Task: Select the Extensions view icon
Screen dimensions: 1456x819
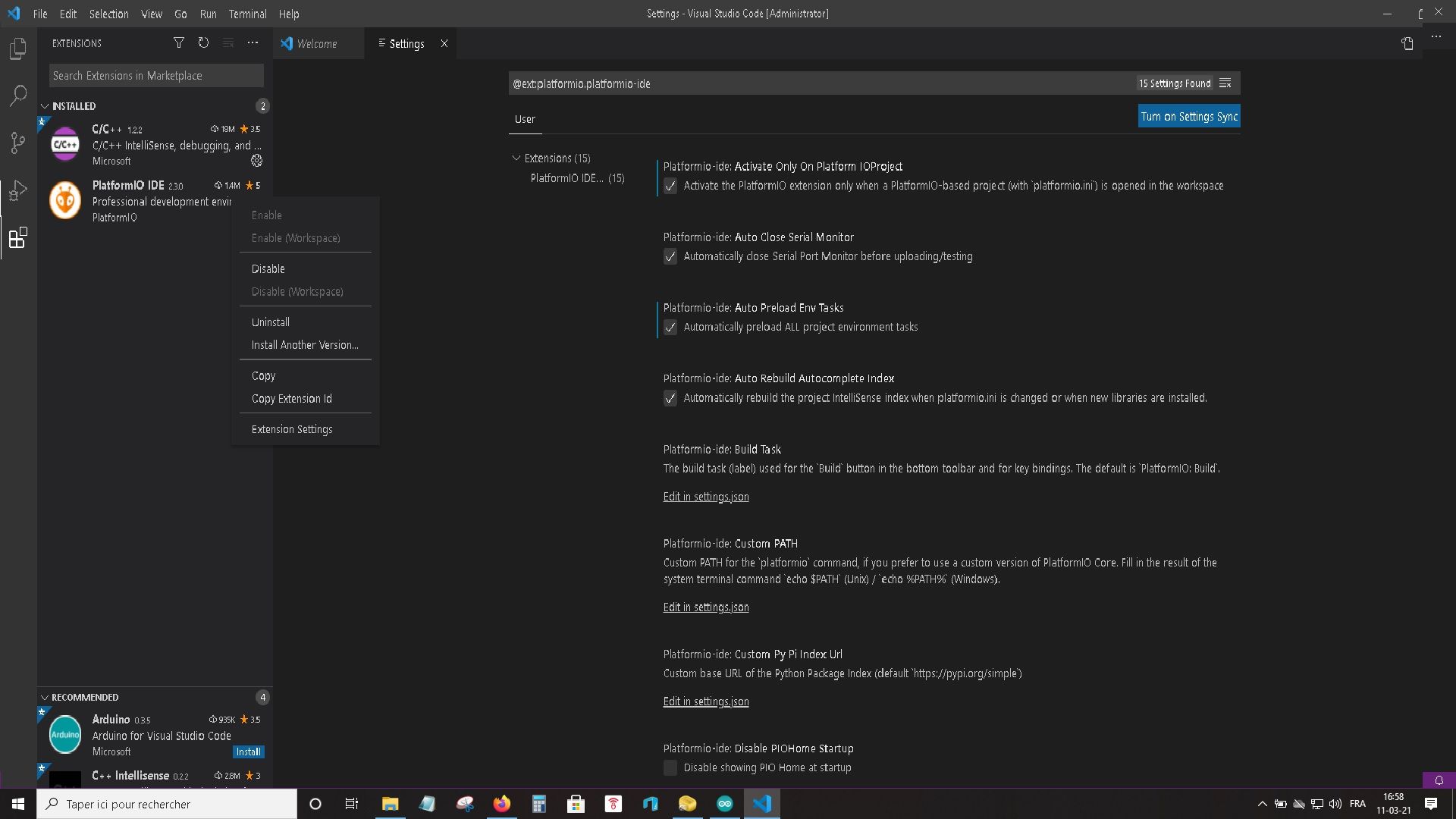Action: pos(17,238)
